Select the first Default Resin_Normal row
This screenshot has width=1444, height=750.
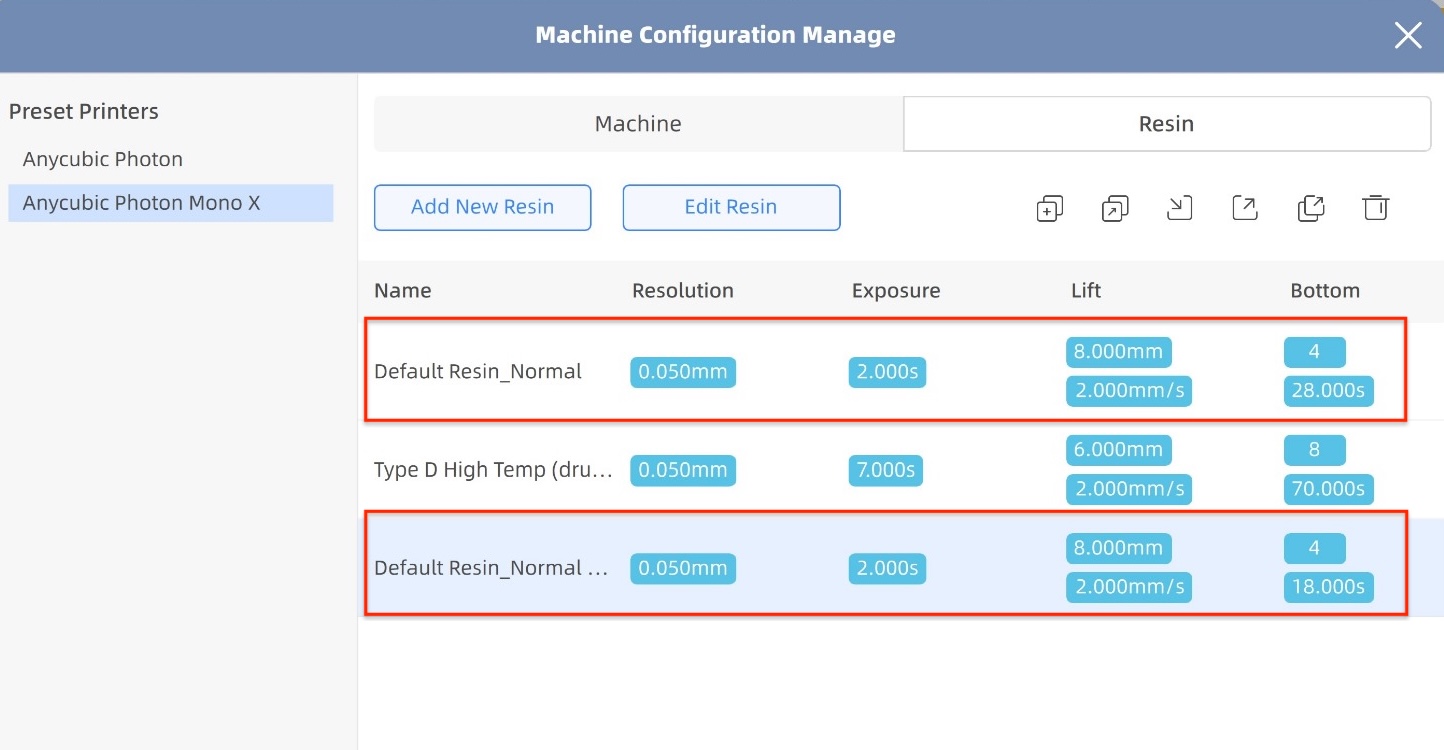point(478,372)
